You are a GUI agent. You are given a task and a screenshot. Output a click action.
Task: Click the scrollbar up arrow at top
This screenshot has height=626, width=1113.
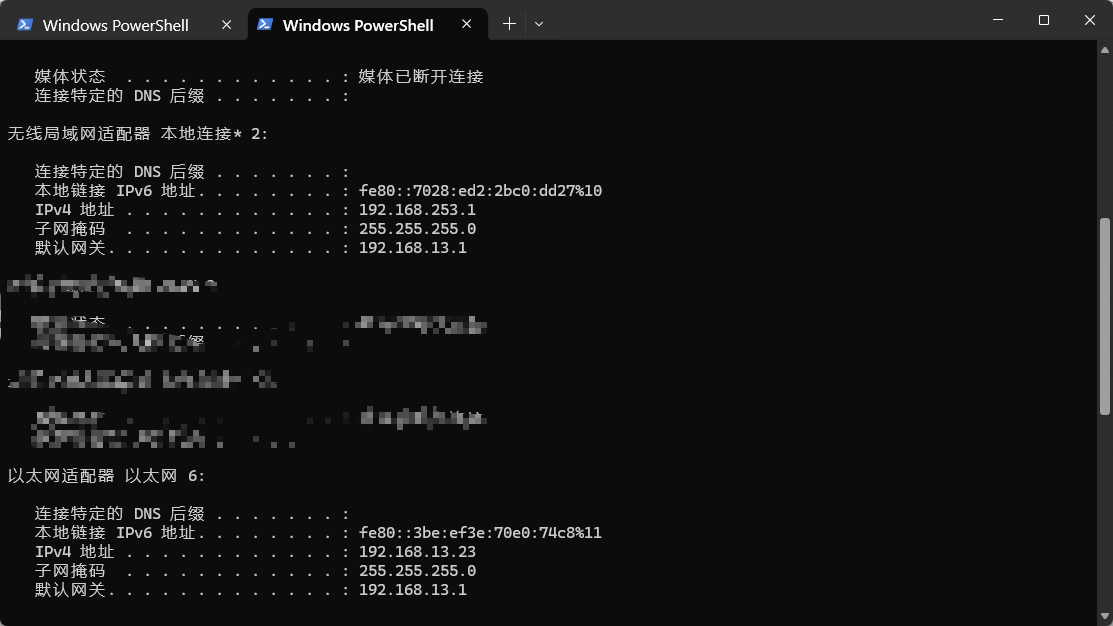tap(1104, 48)
